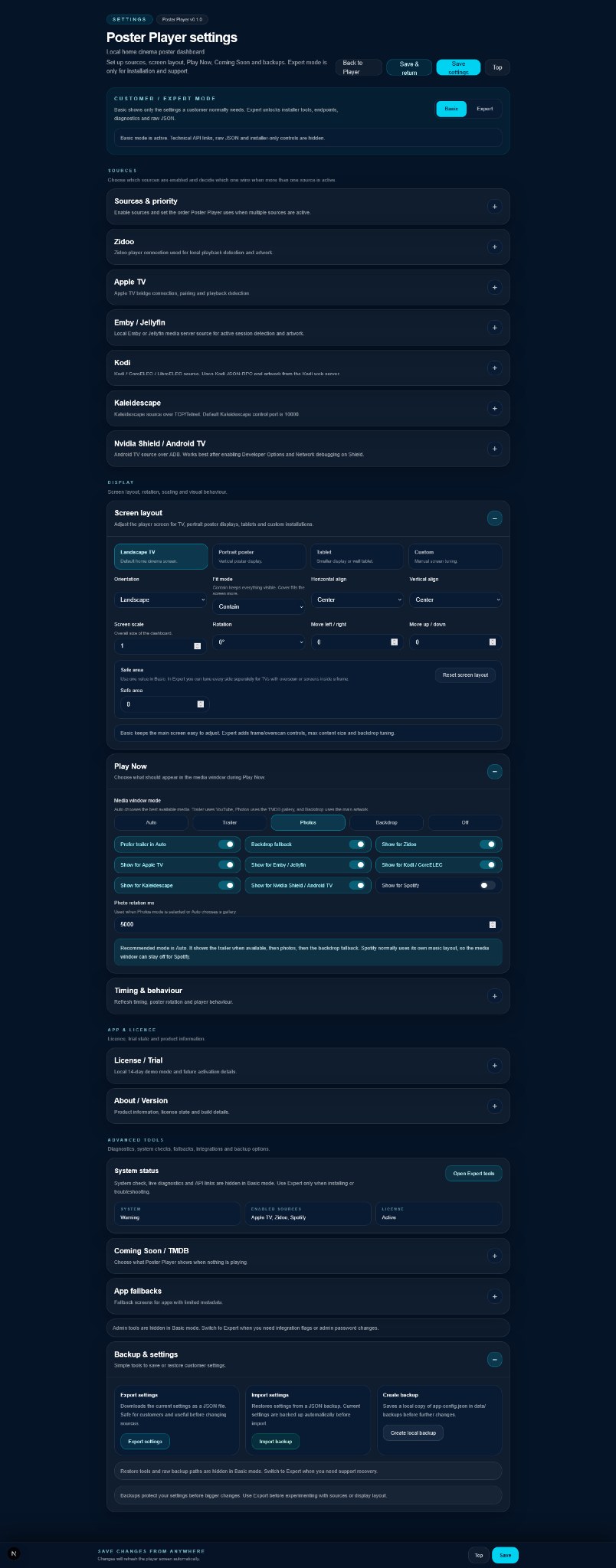Click Create local backup button
Viewport: 616px width, 1568px height.
pos(413,1432)
